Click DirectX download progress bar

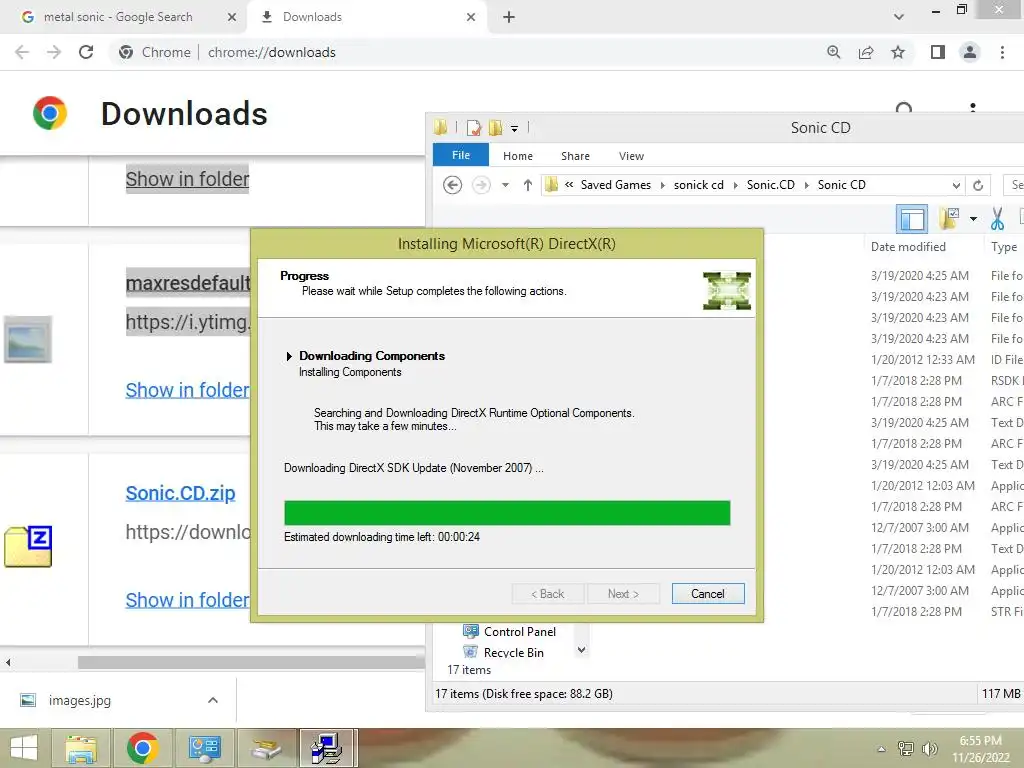pyautogui.click(x=507, y=513)
